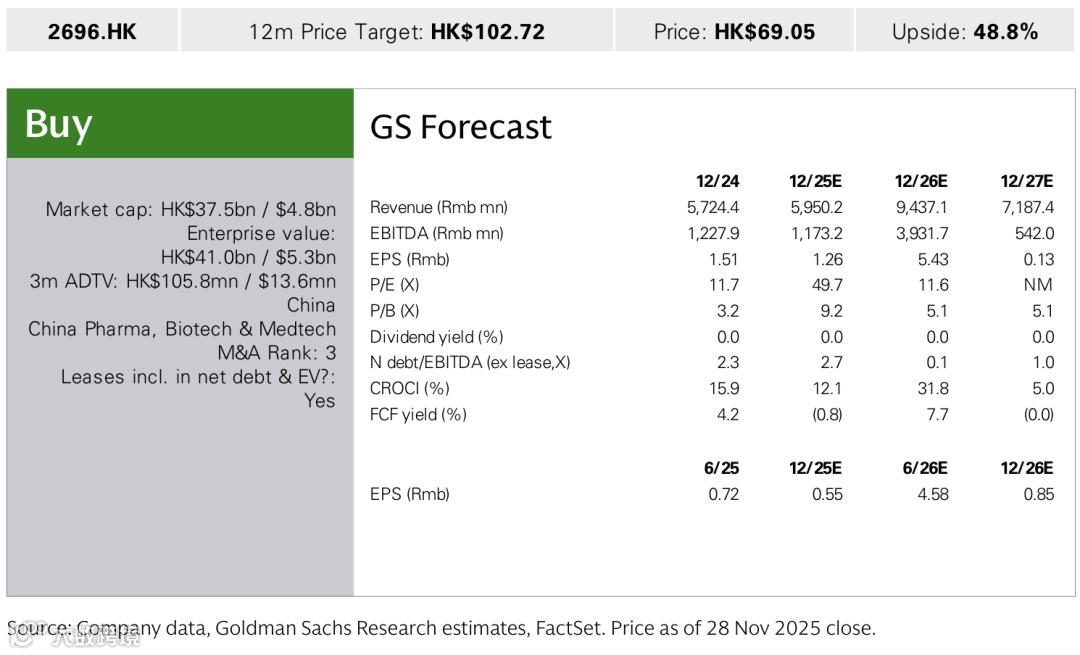Select Revenue value 5,724.4
Screen dimensions: 1080x655
[713, 207]
